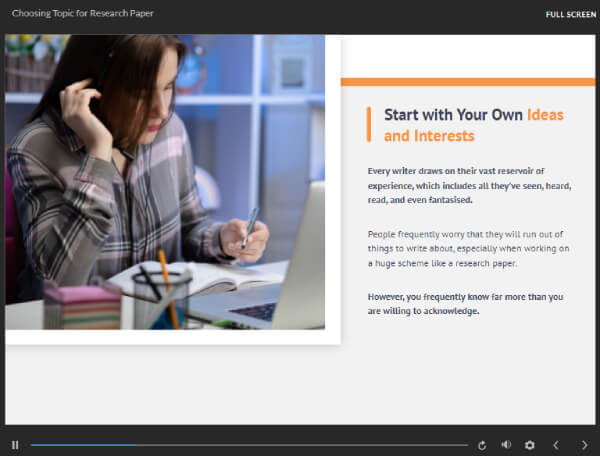Advance to next slide arrow
Screen dimensions: 600x456
584,445
